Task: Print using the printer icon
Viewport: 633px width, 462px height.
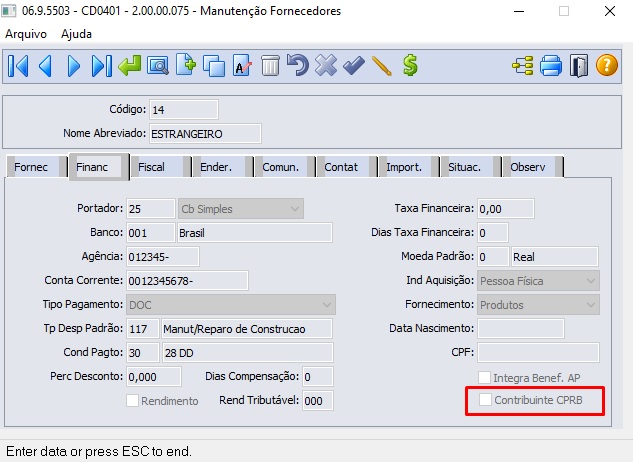Action: point(551,66)
